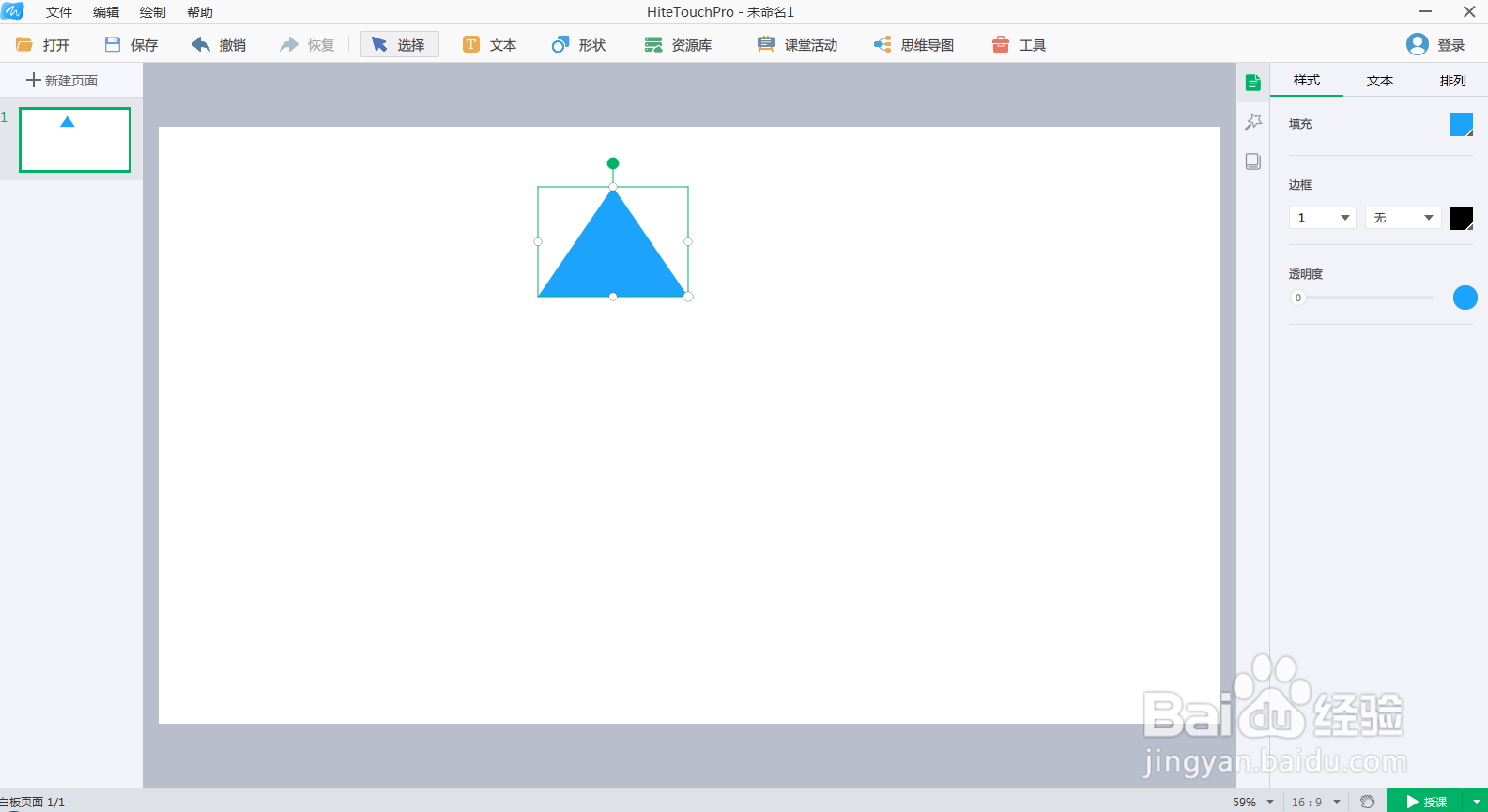
Task: Start 授课 teaching mode
Action: pos(1426,802)
